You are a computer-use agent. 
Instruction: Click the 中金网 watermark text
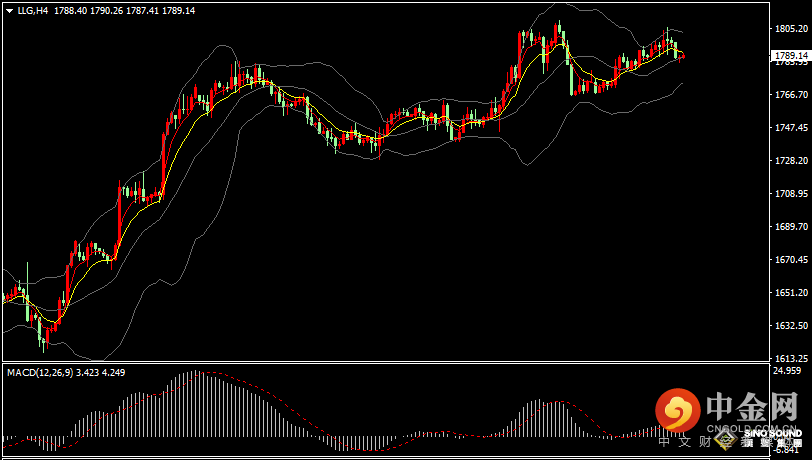[750, 408]
